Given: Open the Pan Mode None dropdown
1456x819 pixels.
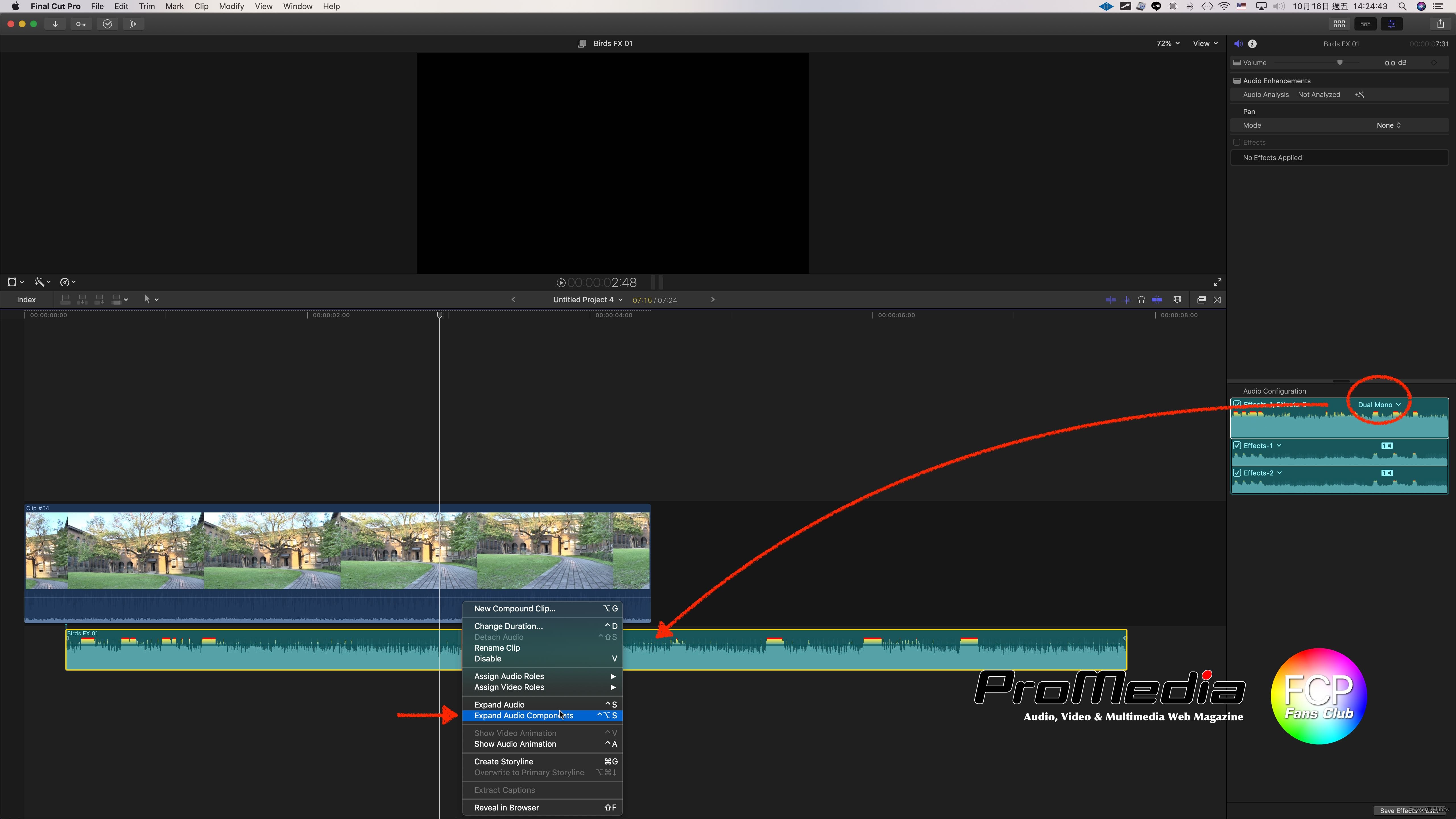Looking at the screenshot, I should pos(1388,125).
